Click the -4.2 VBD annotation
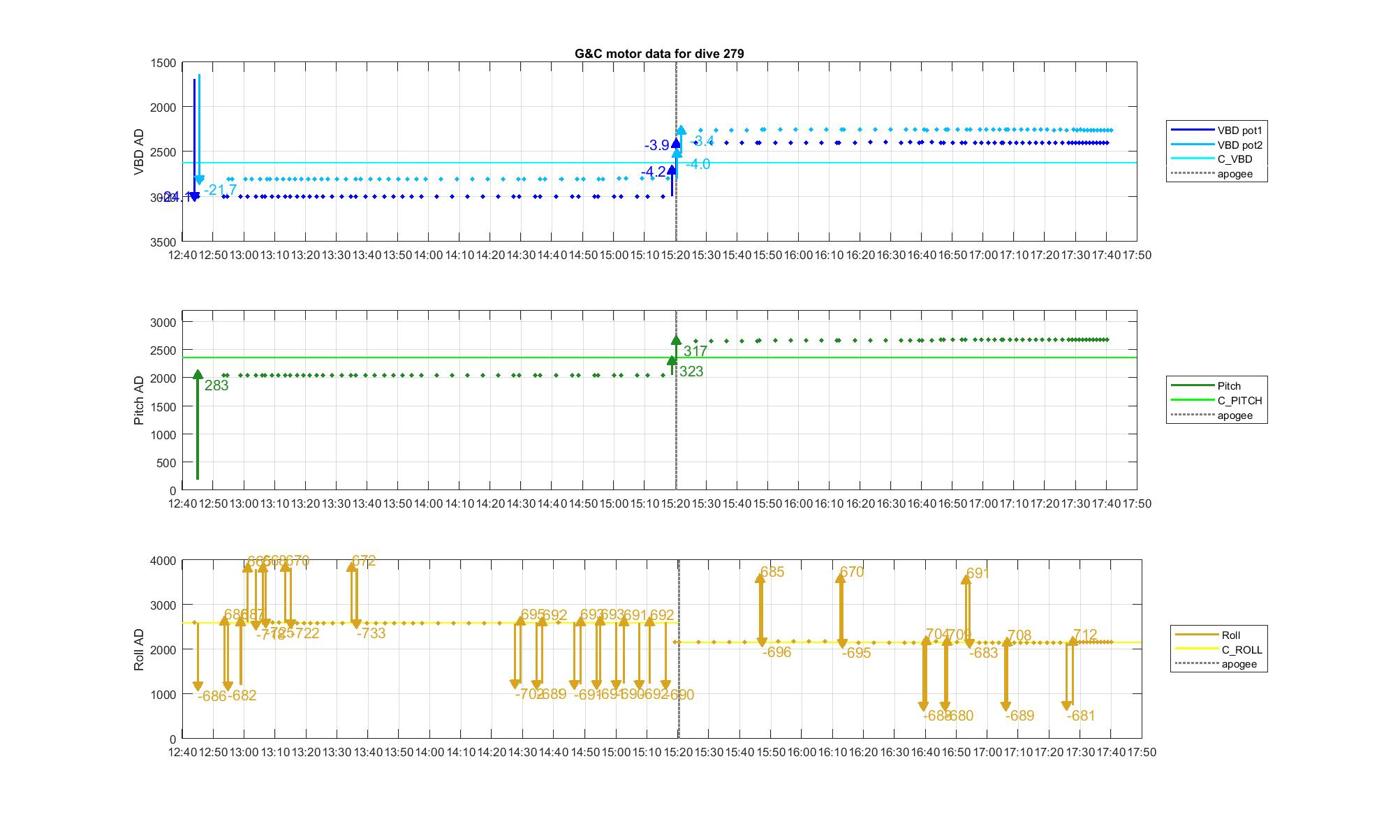 (x=653, y=172)
